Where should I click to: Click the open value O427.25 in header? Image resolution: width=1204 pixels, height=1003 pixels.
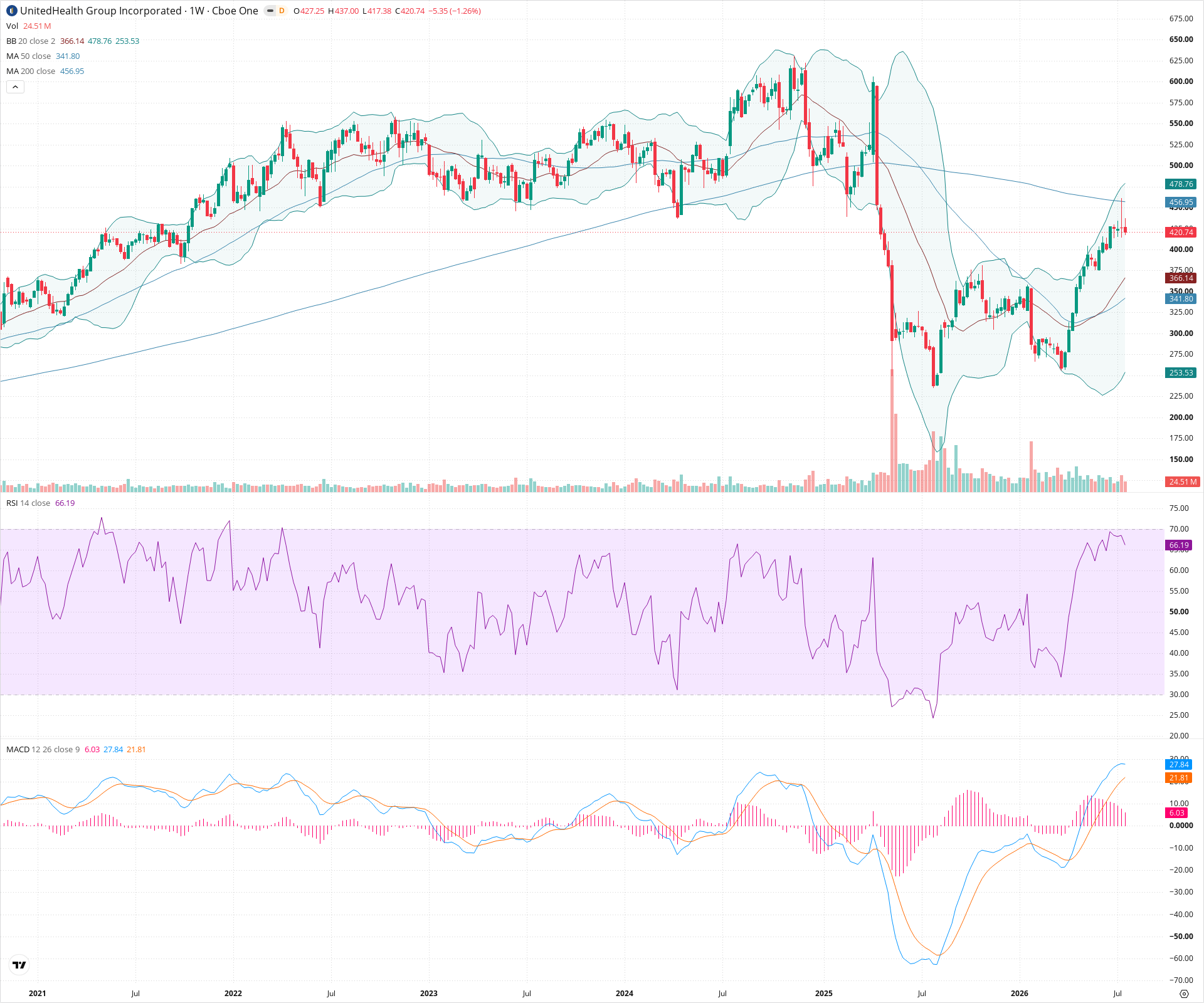point(309,11)
